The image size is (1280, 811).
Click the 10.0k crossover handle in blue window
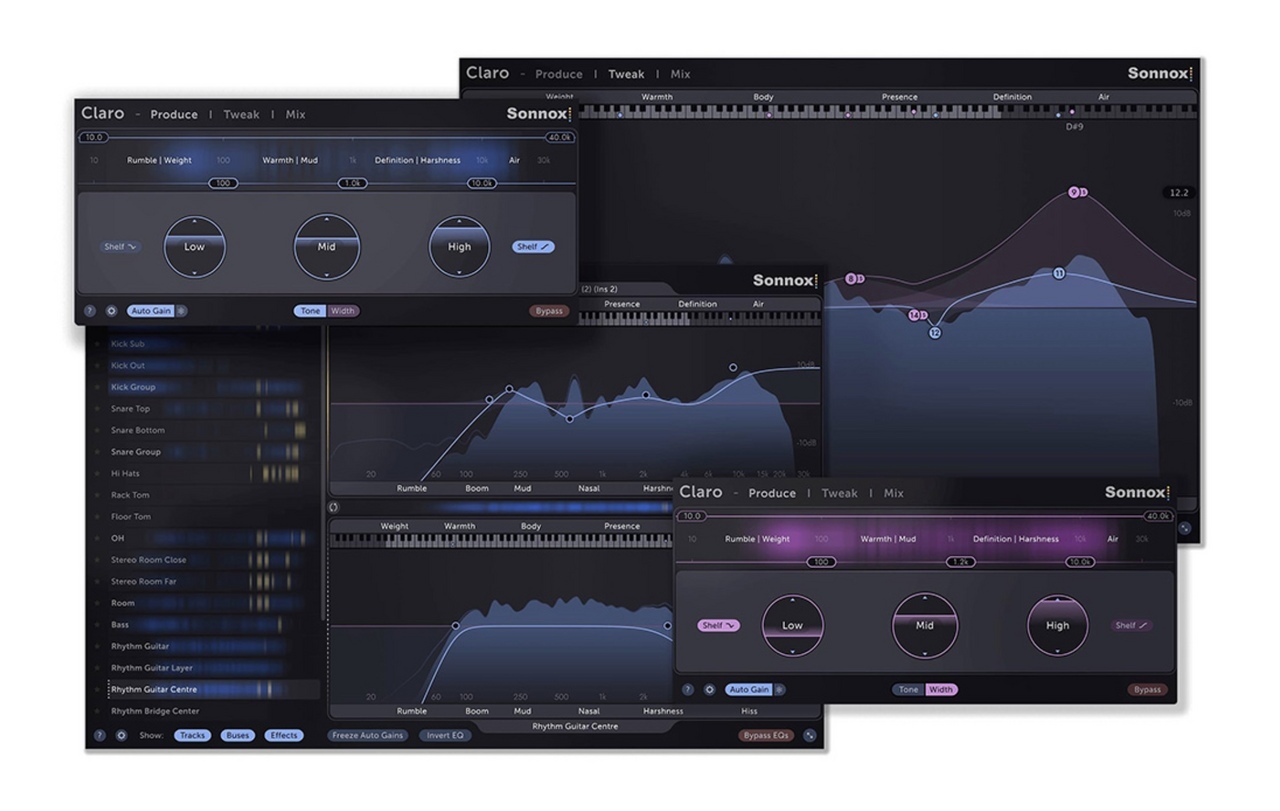482,183
